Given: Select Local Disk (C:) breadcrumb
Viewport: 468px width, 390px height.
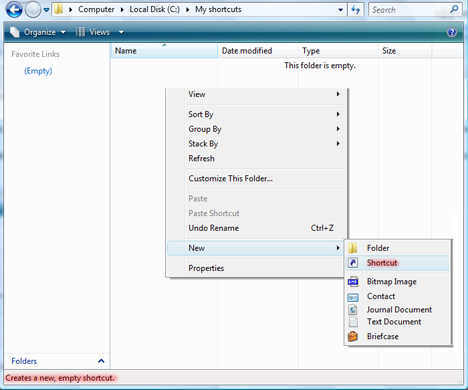Looking at the screenshot, I should 154,9.
